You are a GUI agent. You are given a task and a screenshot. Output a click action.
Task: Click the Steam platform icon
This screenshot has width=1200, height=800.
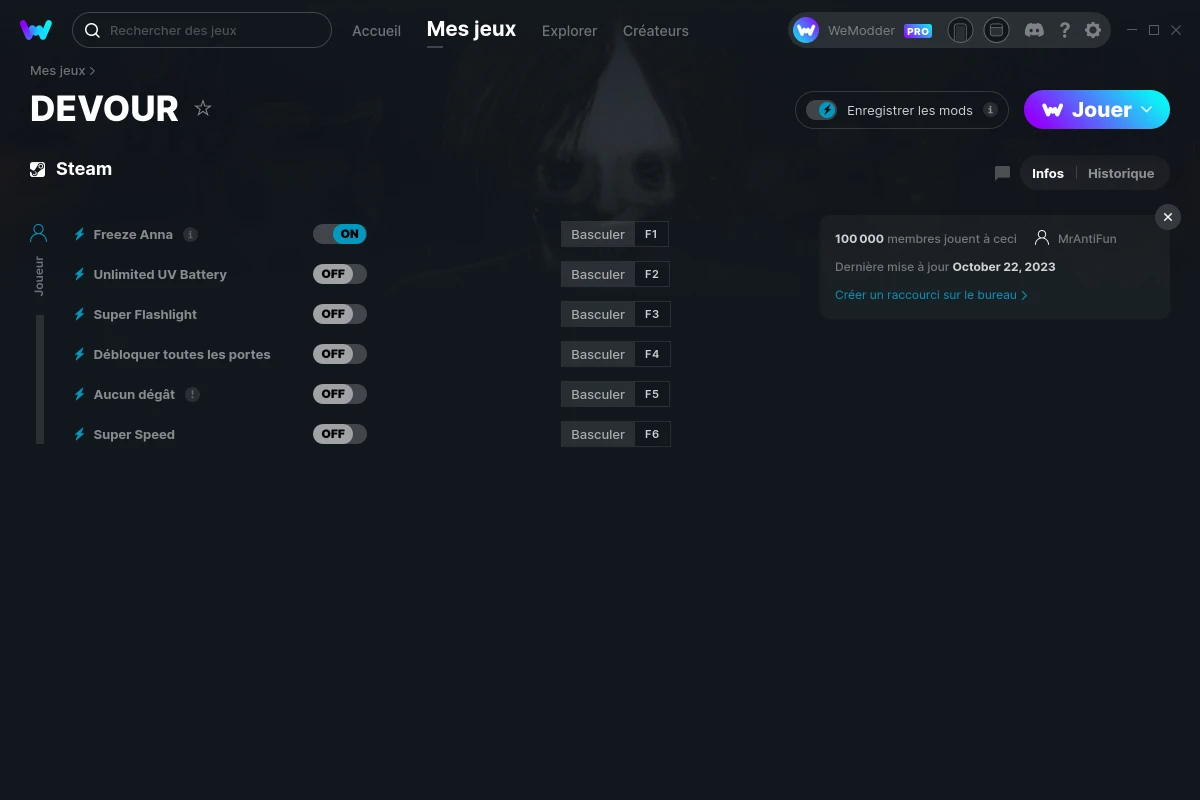[x=38, y=169]
